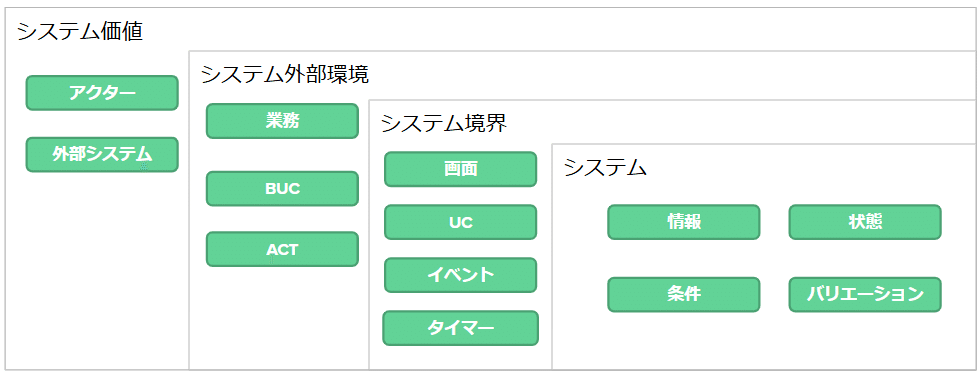
Task: Select the 外部システム button
Action: coord(102,154)
